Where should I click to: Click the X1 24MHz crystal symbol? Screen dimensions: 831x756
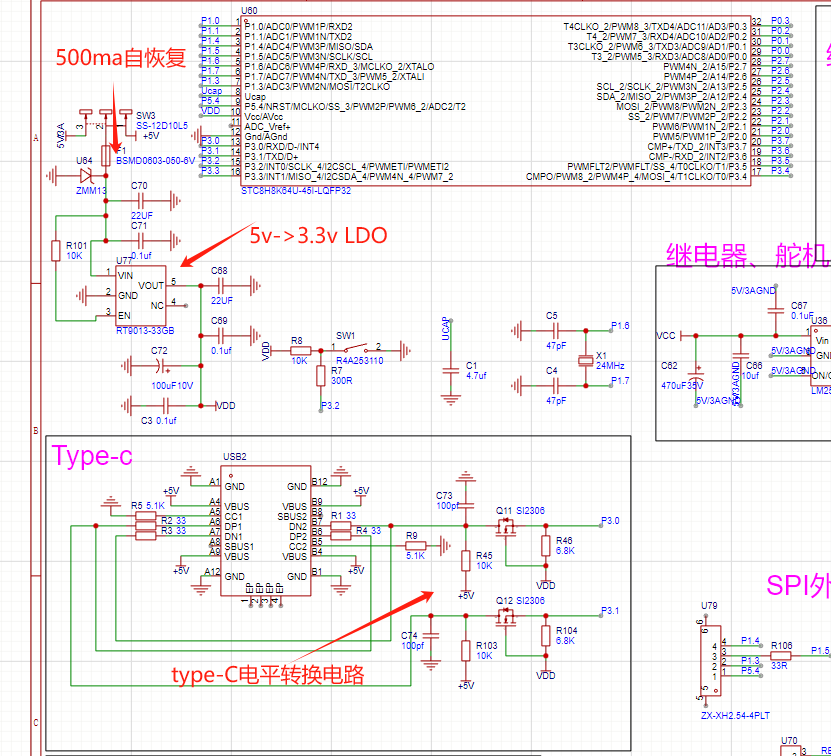[x=585, y=361]
